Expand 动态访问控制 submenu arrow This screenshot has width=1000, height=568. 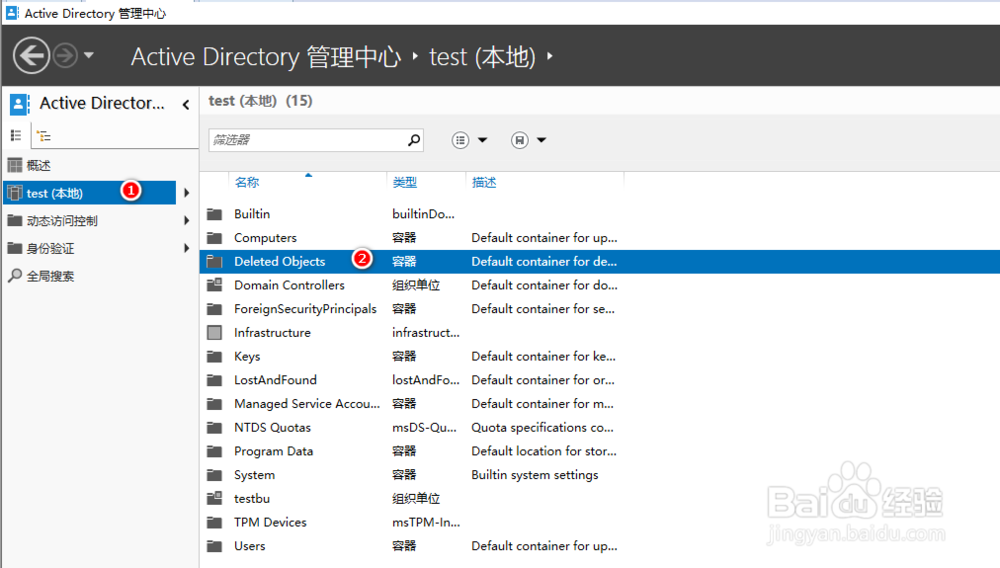pos(186,221)
